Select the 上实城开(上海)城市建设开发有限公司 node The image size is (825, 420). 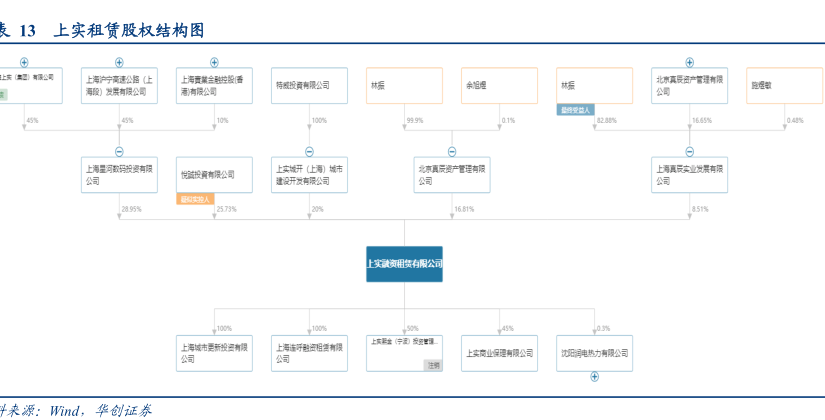click(309, 175)
